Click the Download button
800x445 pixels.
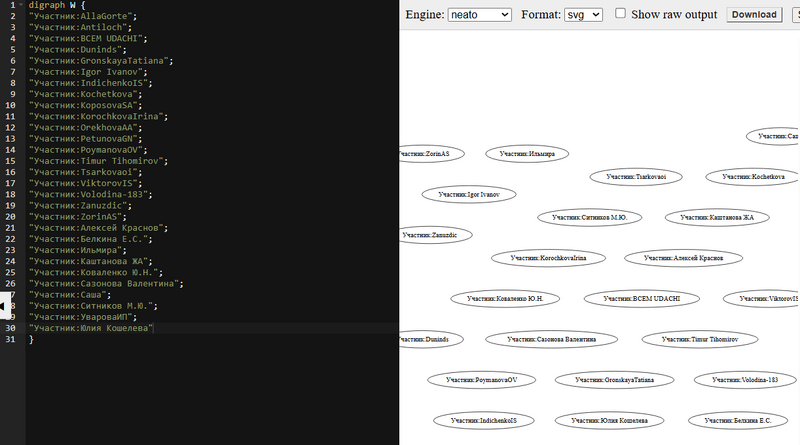(754, 15)
